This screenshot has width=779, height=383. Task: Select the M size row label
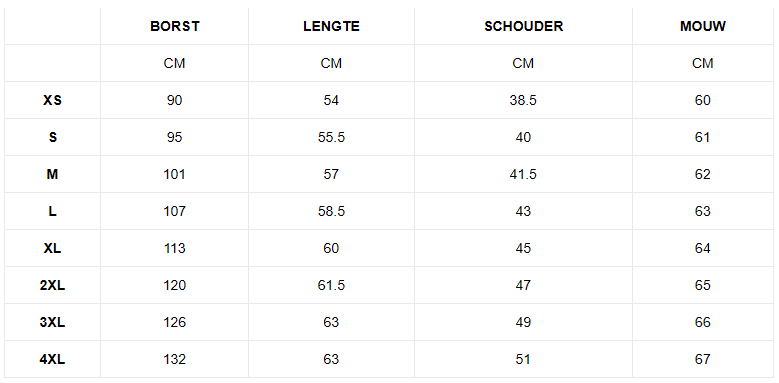pyautogui.click(x=52, y=174)
